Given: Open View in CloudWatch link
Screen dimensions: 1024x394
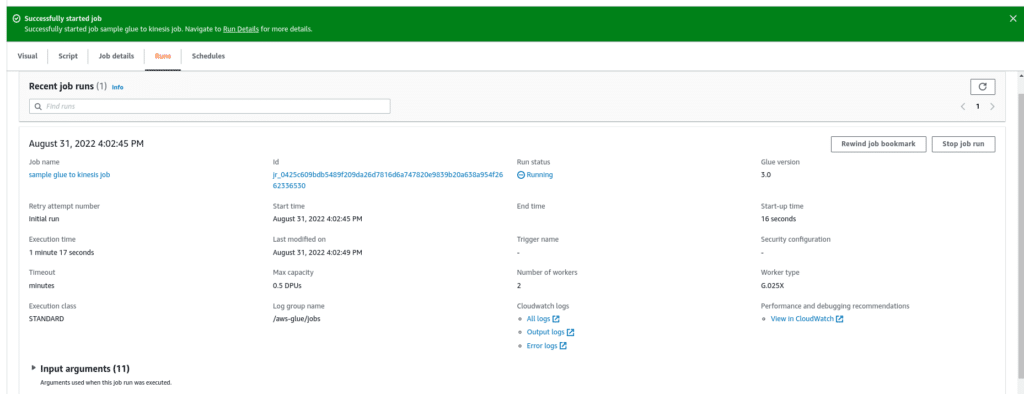Looking at the screenshot, I should click(x=802, y=319).
